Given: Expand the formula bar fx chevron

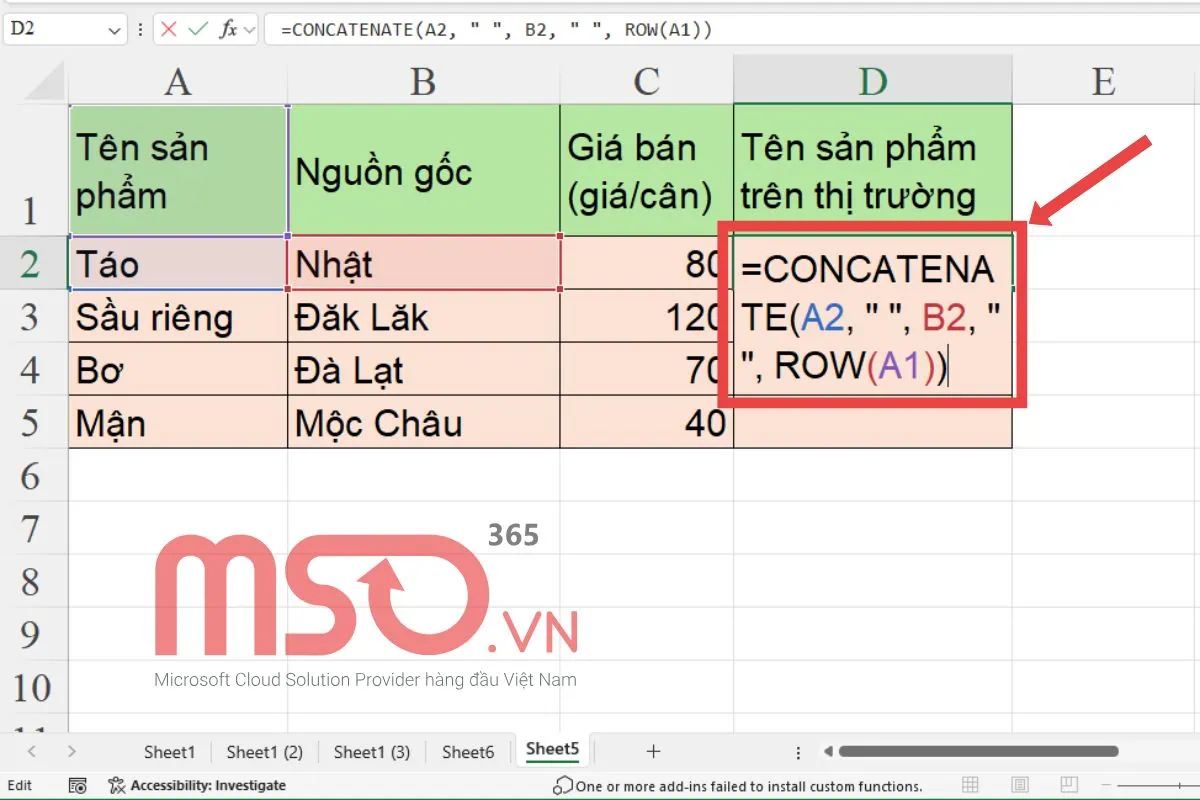Looking at the screenshot, I should click(x=248, y=29).
